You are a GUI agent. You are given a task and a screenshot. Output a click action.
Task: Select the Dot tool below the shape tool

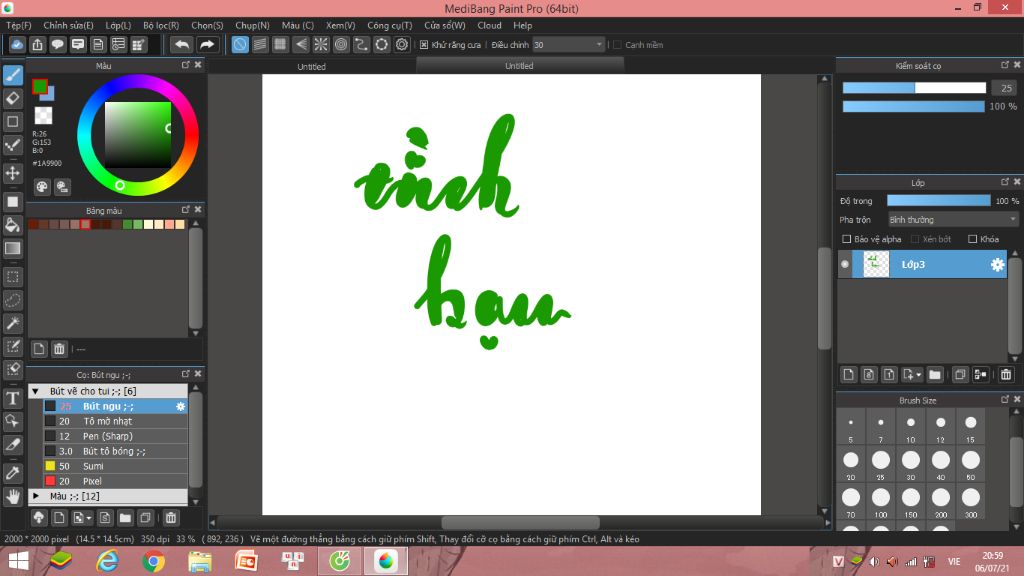(x=12, y=145)
